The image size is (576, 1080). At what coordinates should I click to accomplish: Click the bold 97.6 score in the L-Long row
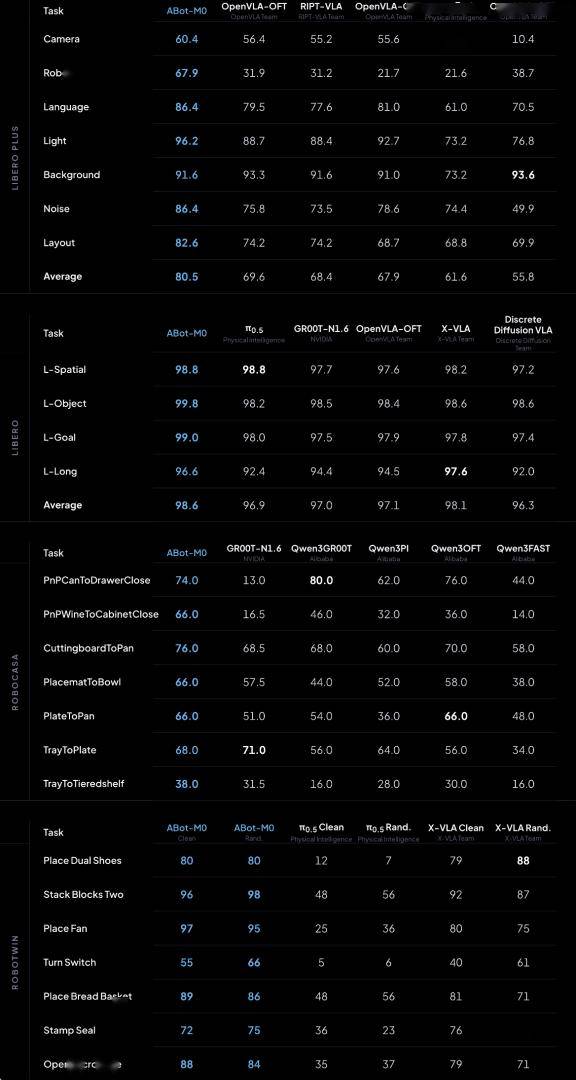click(x=456, y=472)
